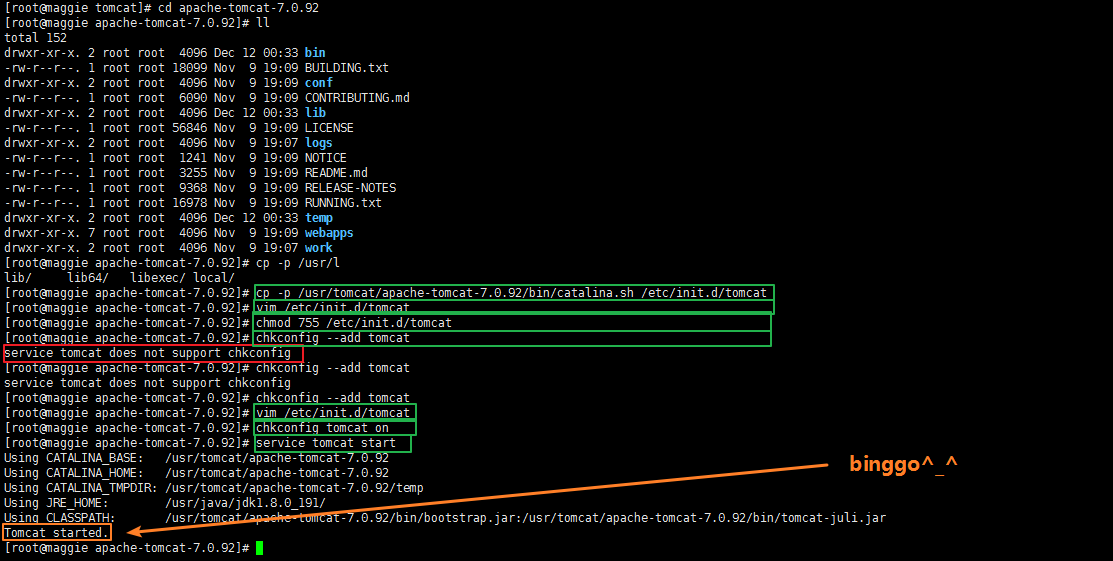Screen dimensions: 1113x561
Task: Click the 'webapps' directory name
Action: click(x=329, y=232)
